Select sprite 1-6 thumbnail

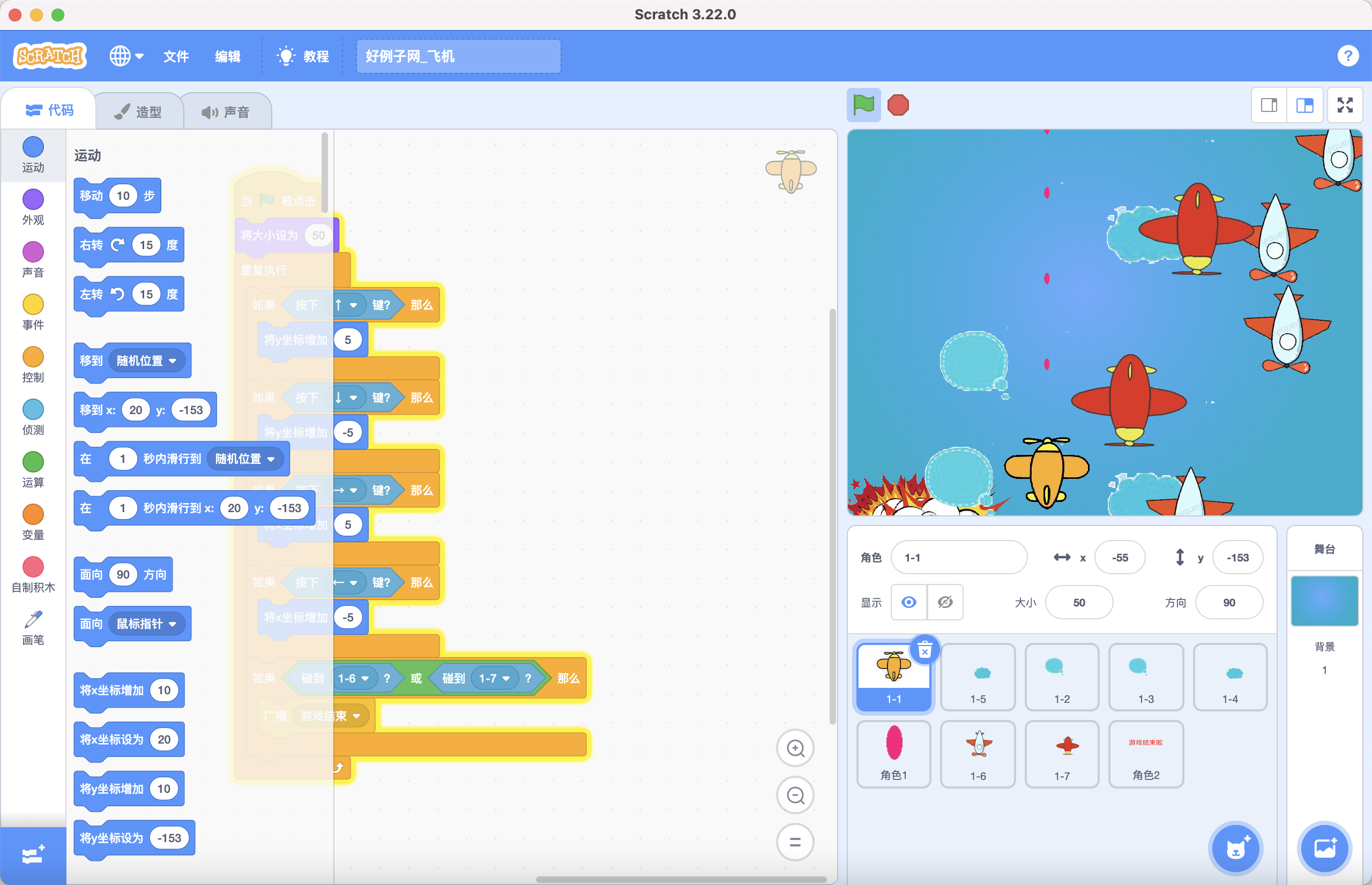tap(978, 753)
